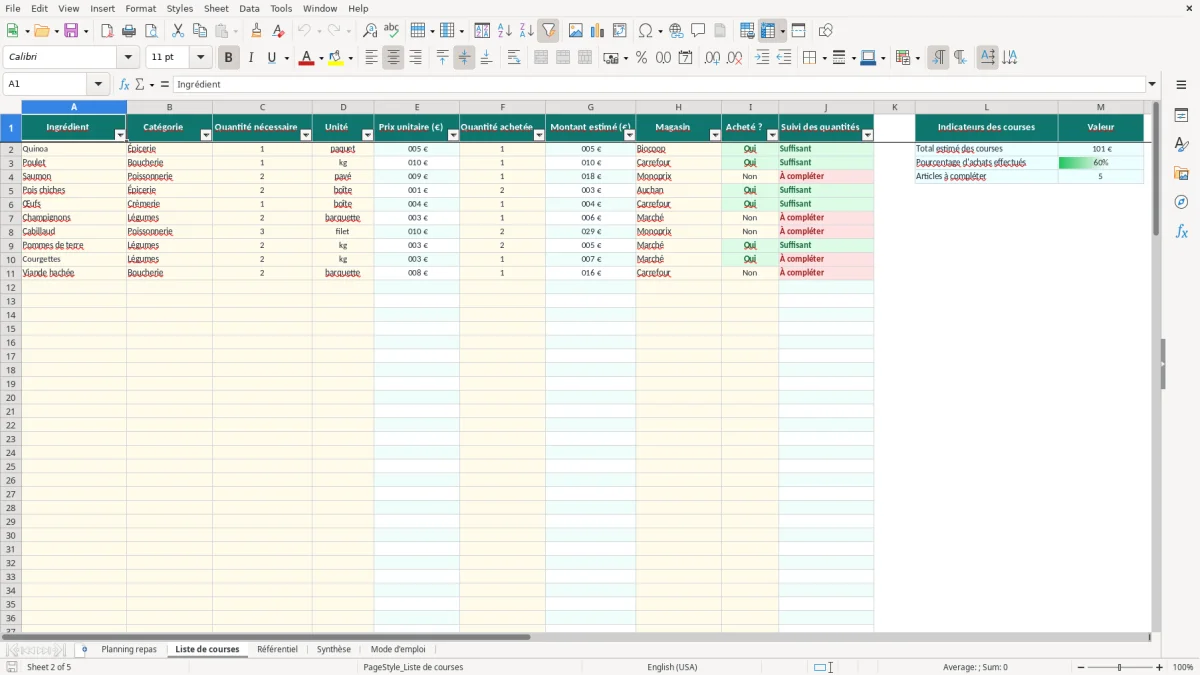1200x675 pixels.
Task: Open the sidebar Gallery panel icon
Action: 1181,174
